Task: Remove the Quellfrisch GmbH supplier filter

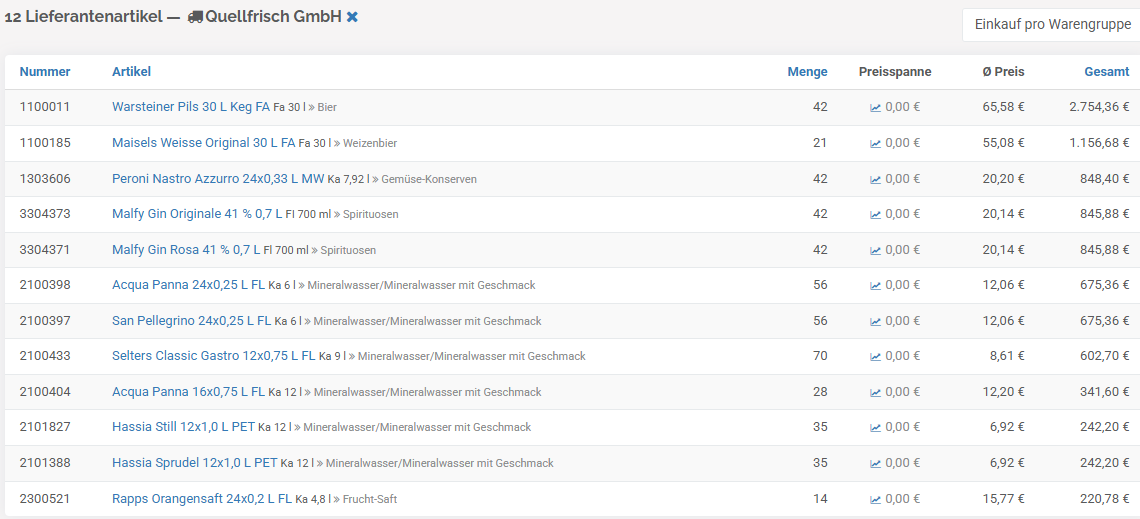Action: pyautogui.click(x=352, y=17)
